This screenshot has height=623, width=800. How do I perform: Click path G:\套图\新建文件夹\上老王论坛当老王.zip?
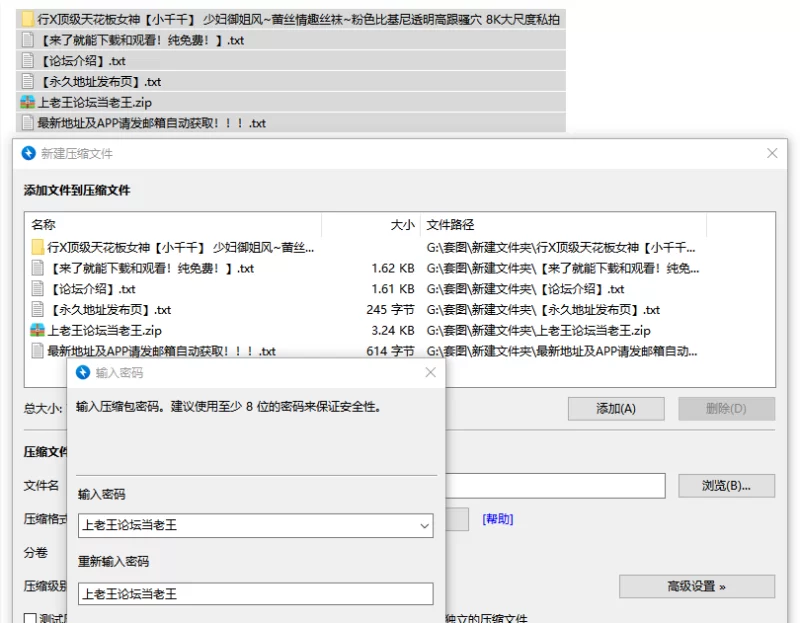tap(538, 331)
